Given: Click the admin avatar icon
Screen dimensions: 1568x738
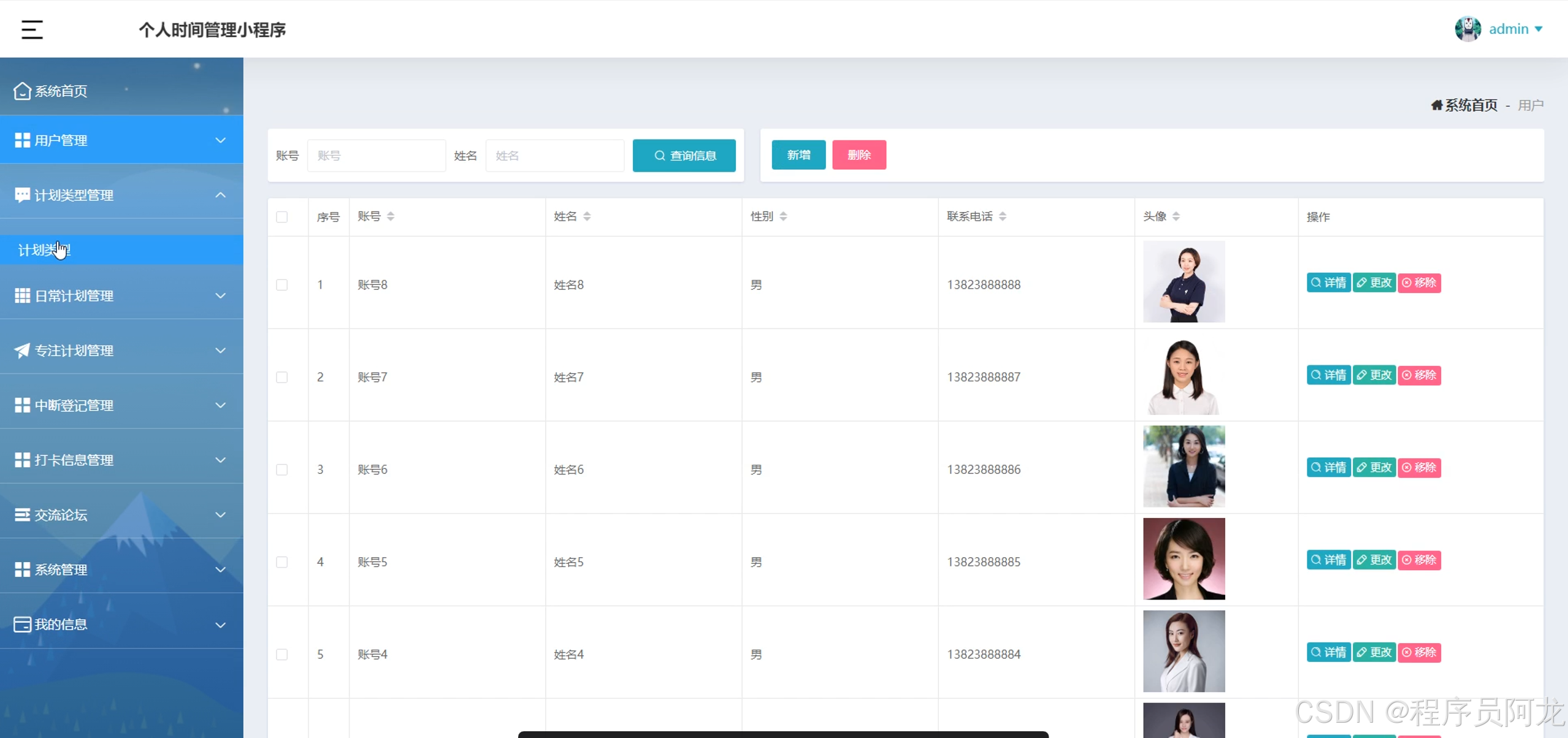Looking at the screenshot, I should pos(1467,29).
